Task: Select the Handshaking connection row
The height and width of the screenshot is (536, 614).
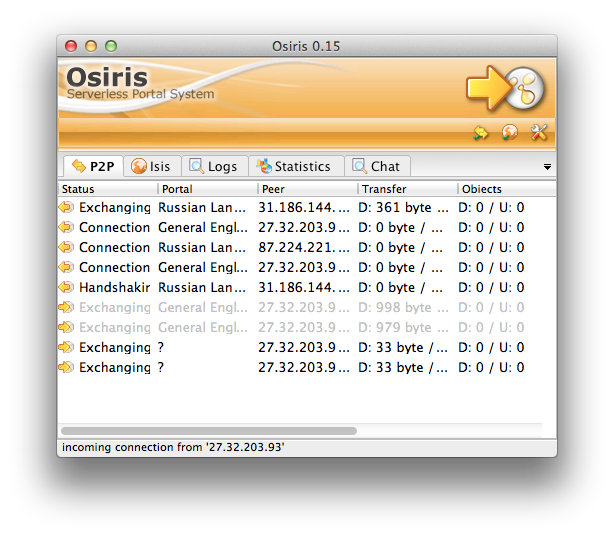Action: click(x=300, y=287)
